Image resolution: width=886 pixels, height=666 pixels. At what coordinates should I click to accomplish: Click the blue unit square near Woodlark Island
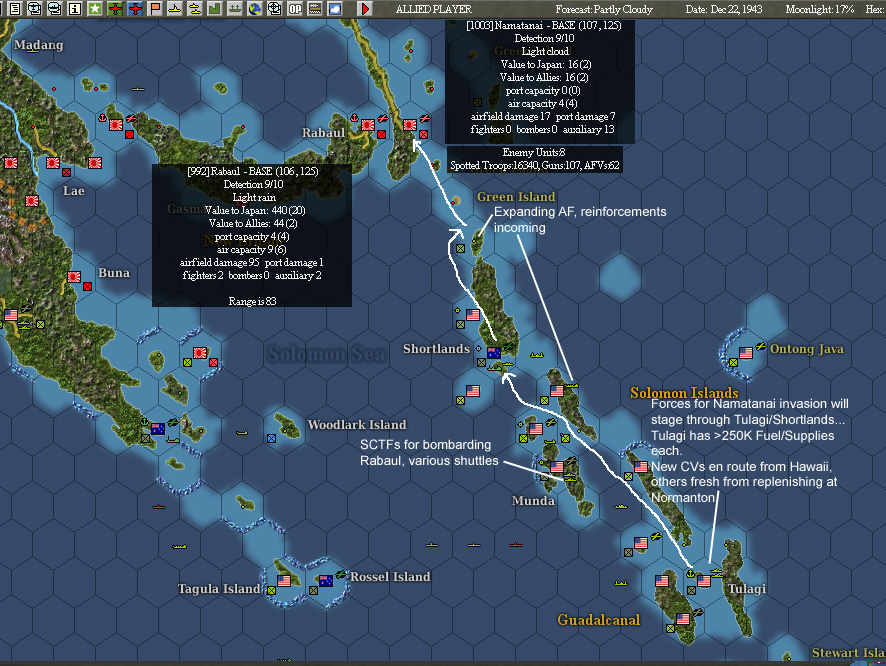point(271,438)
